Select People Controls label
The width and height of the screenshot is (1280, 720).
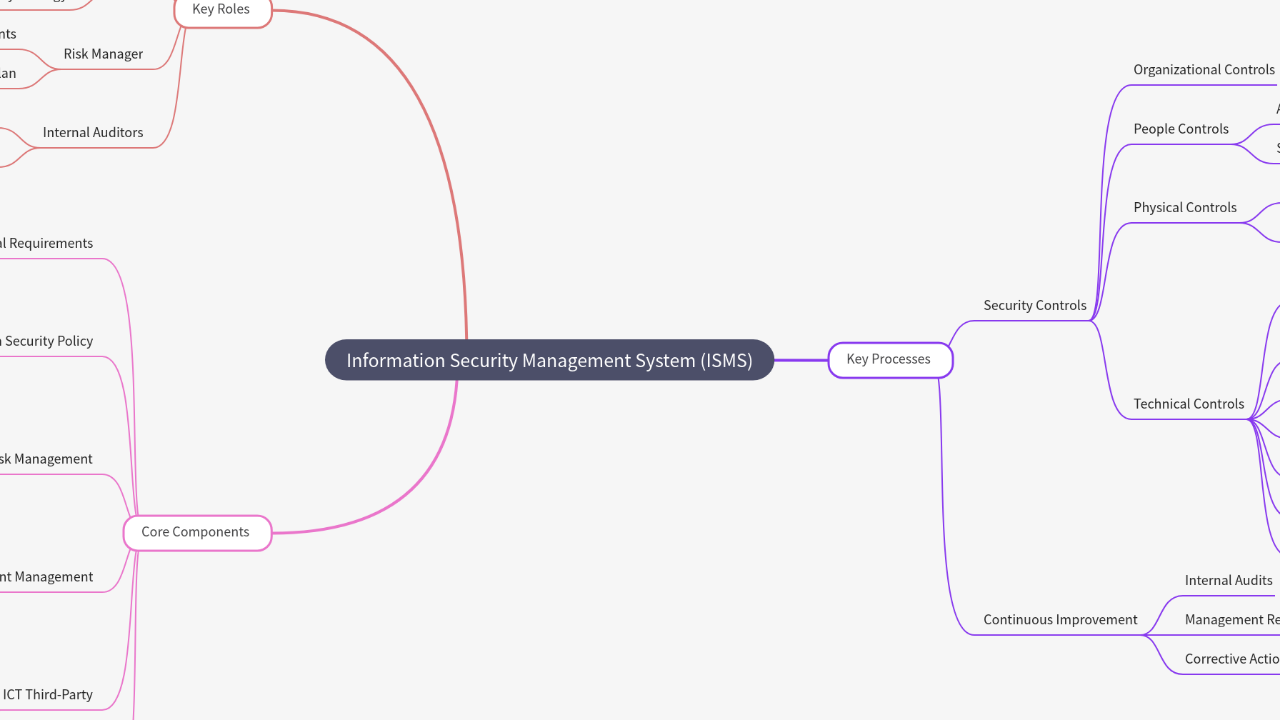click(1181, 129)
